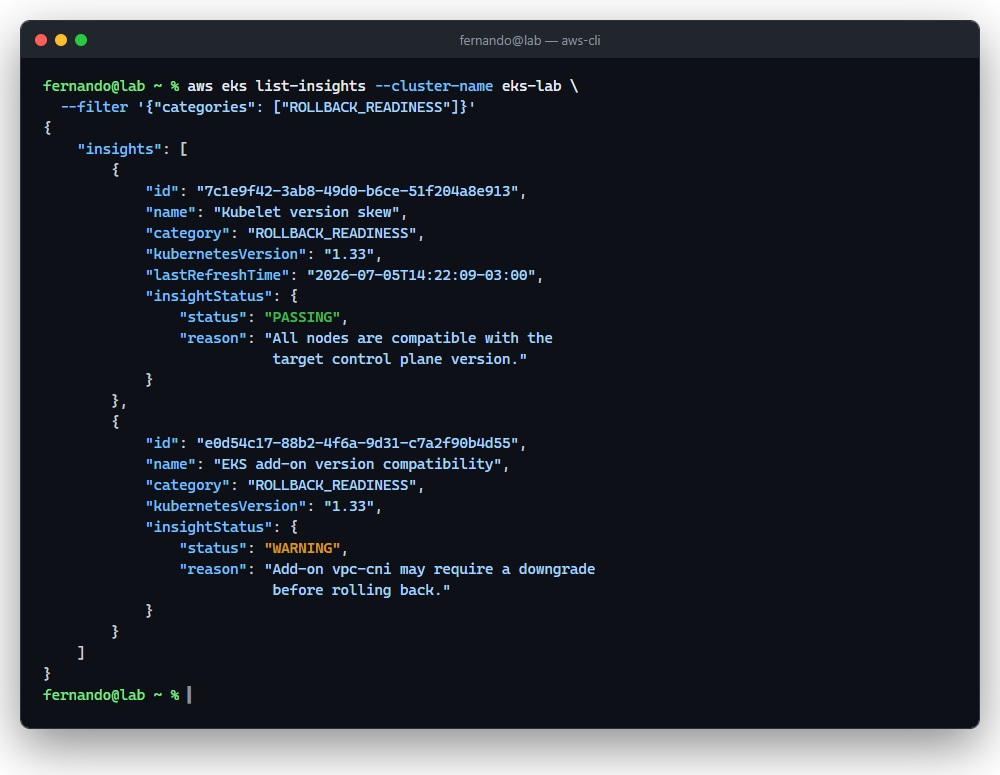This screenshot has width=1000, height=775.
Task: Click the '--cluster-name' flag
Action: pyautogui.click(x=434, y=86)
